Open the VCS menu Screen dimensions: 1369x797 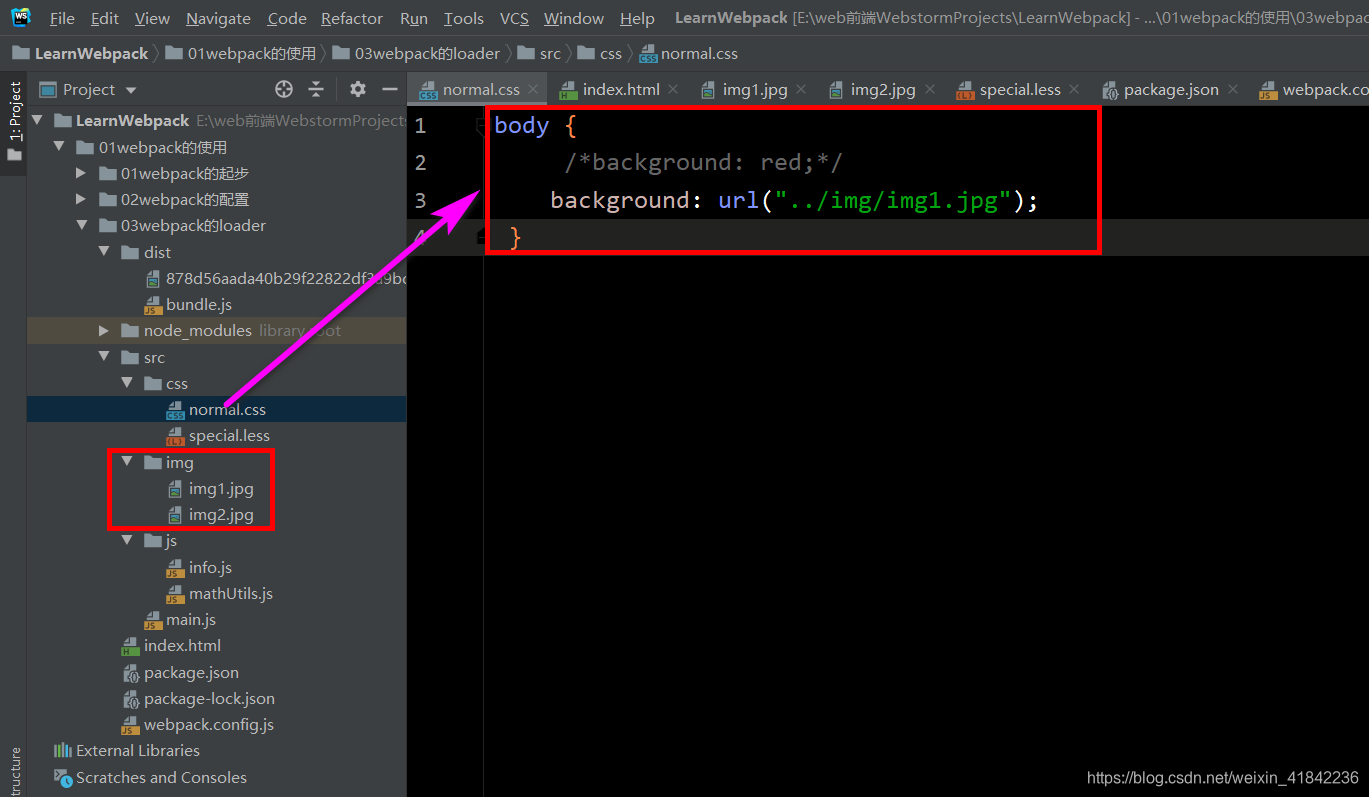[x=514, y=18]
